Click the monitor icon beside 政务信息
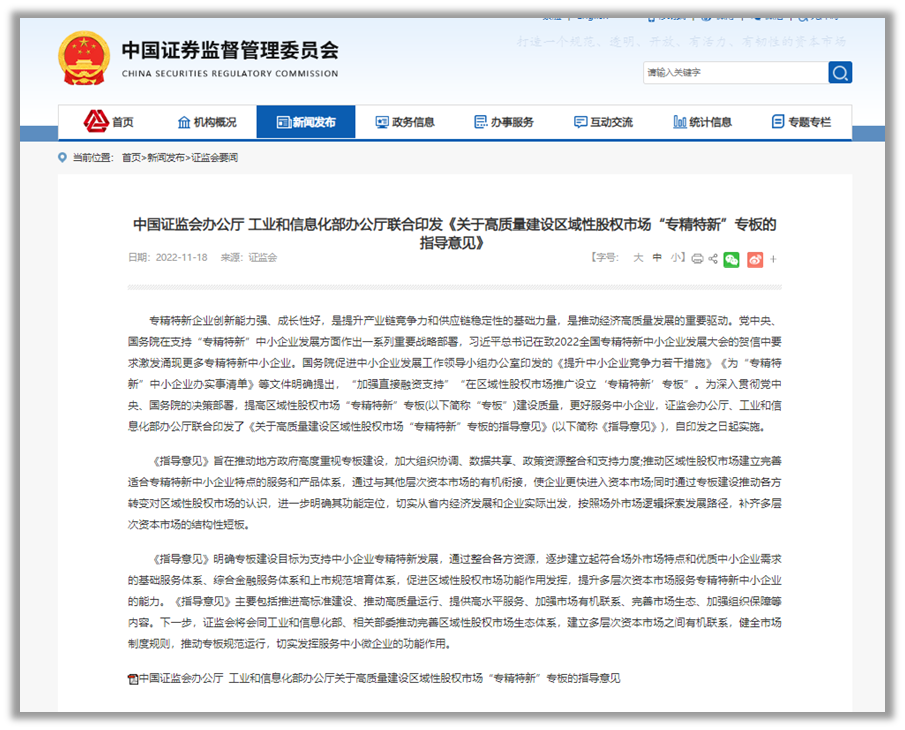905x730 pixels. point(382,122)
